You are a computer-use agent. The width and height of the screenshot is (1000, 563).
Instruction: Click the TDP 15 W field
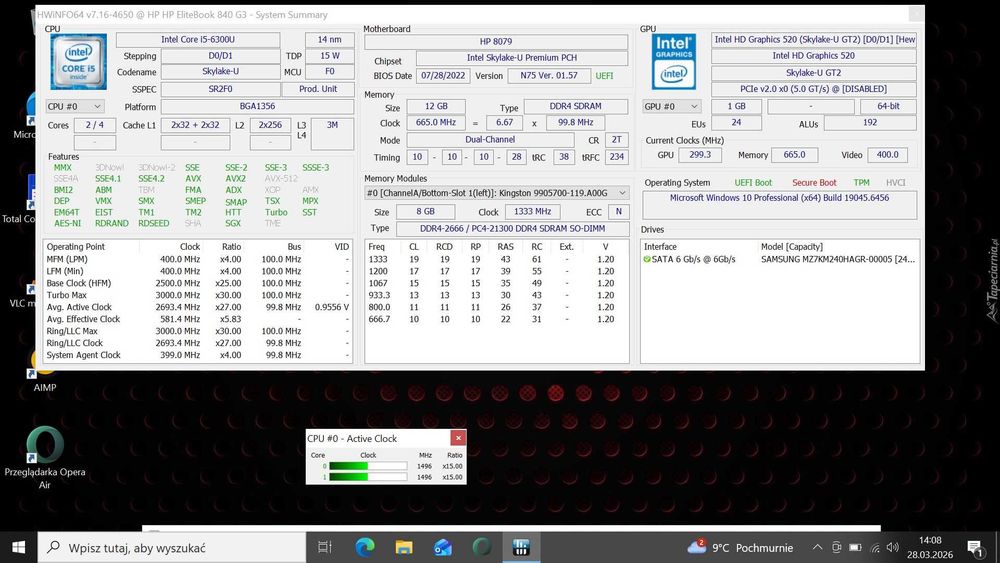pos(330,56)
